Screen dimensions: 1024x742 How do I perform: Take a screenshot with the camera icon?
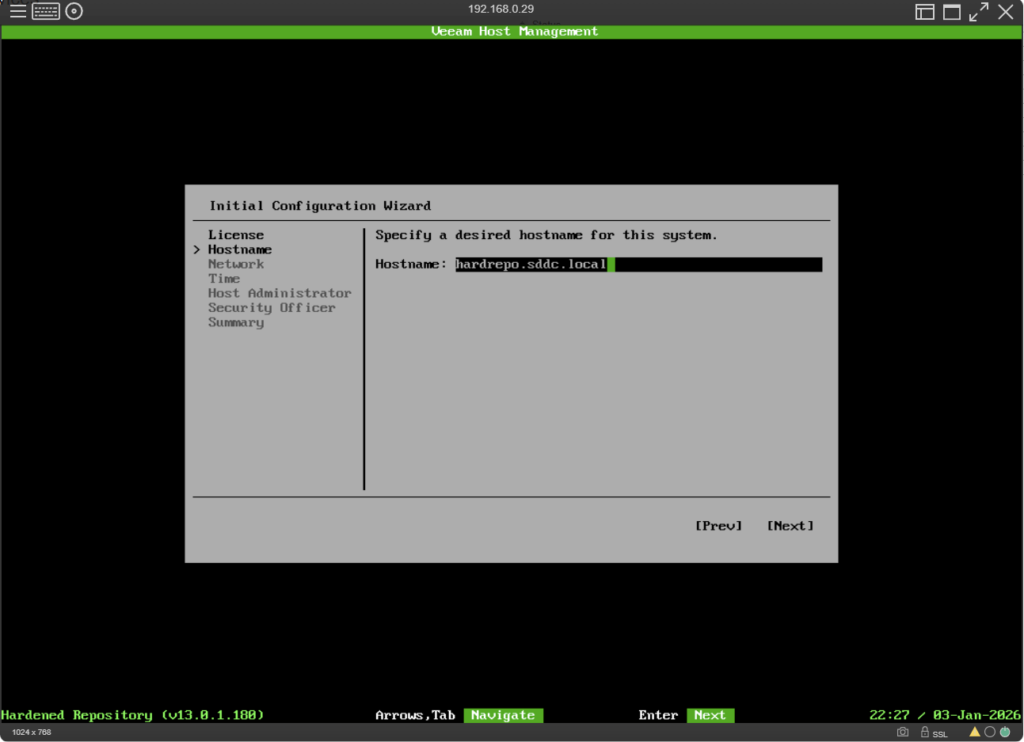pyautogui.click(x=903, y=732)
